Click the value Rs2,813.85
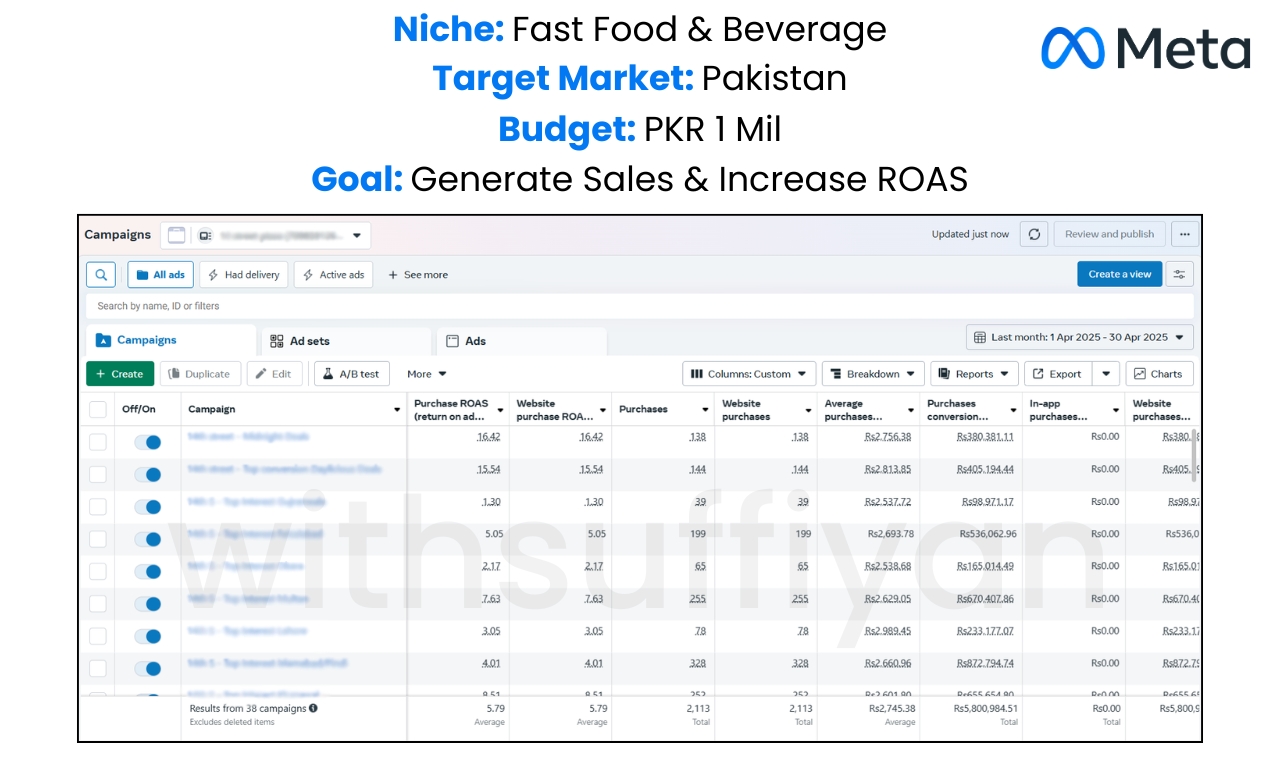Screen dimensions: 1280x769 click(888, 469)
